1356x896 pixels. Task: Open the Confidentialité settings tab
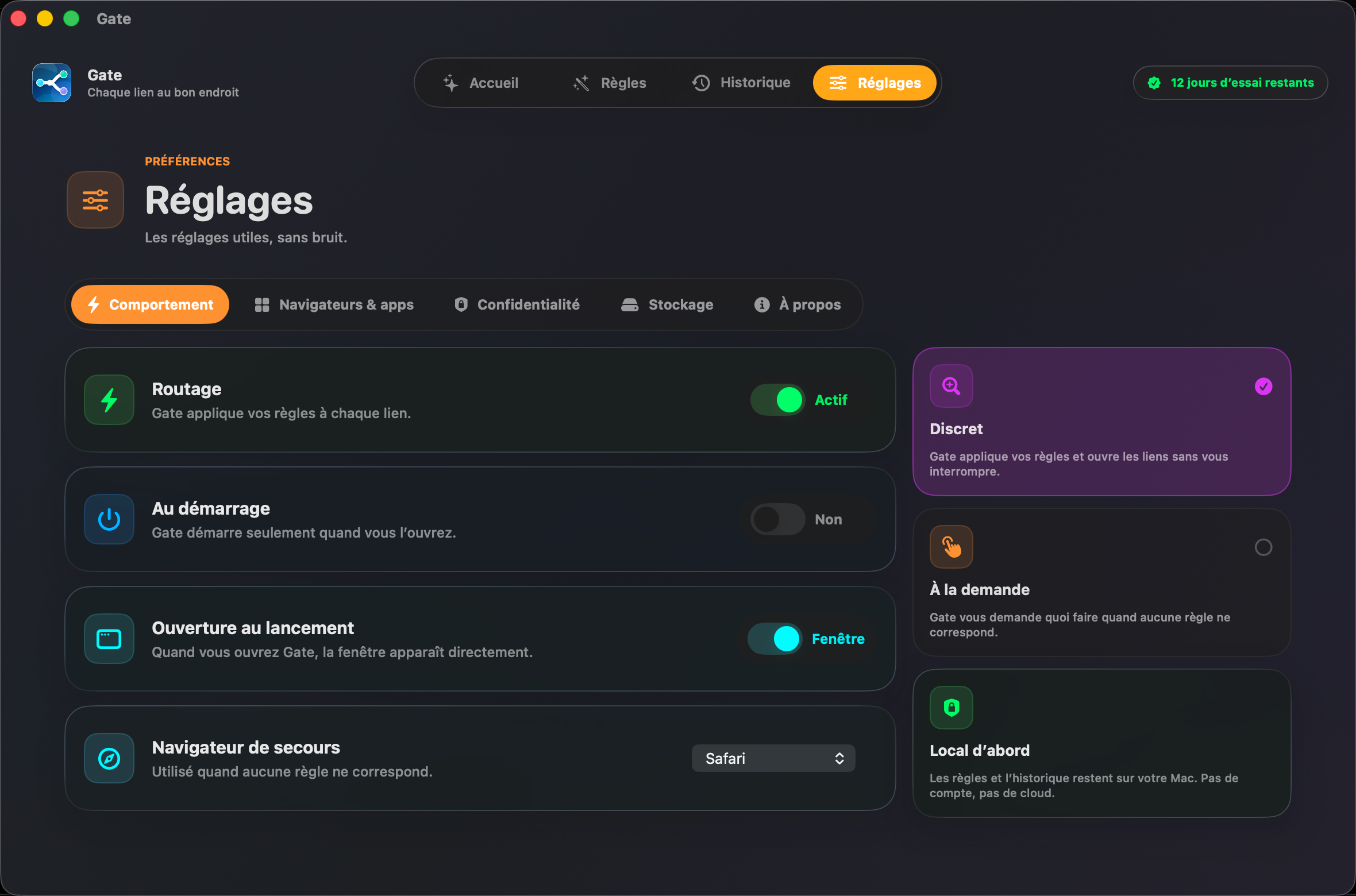click(x=517, y=304)
